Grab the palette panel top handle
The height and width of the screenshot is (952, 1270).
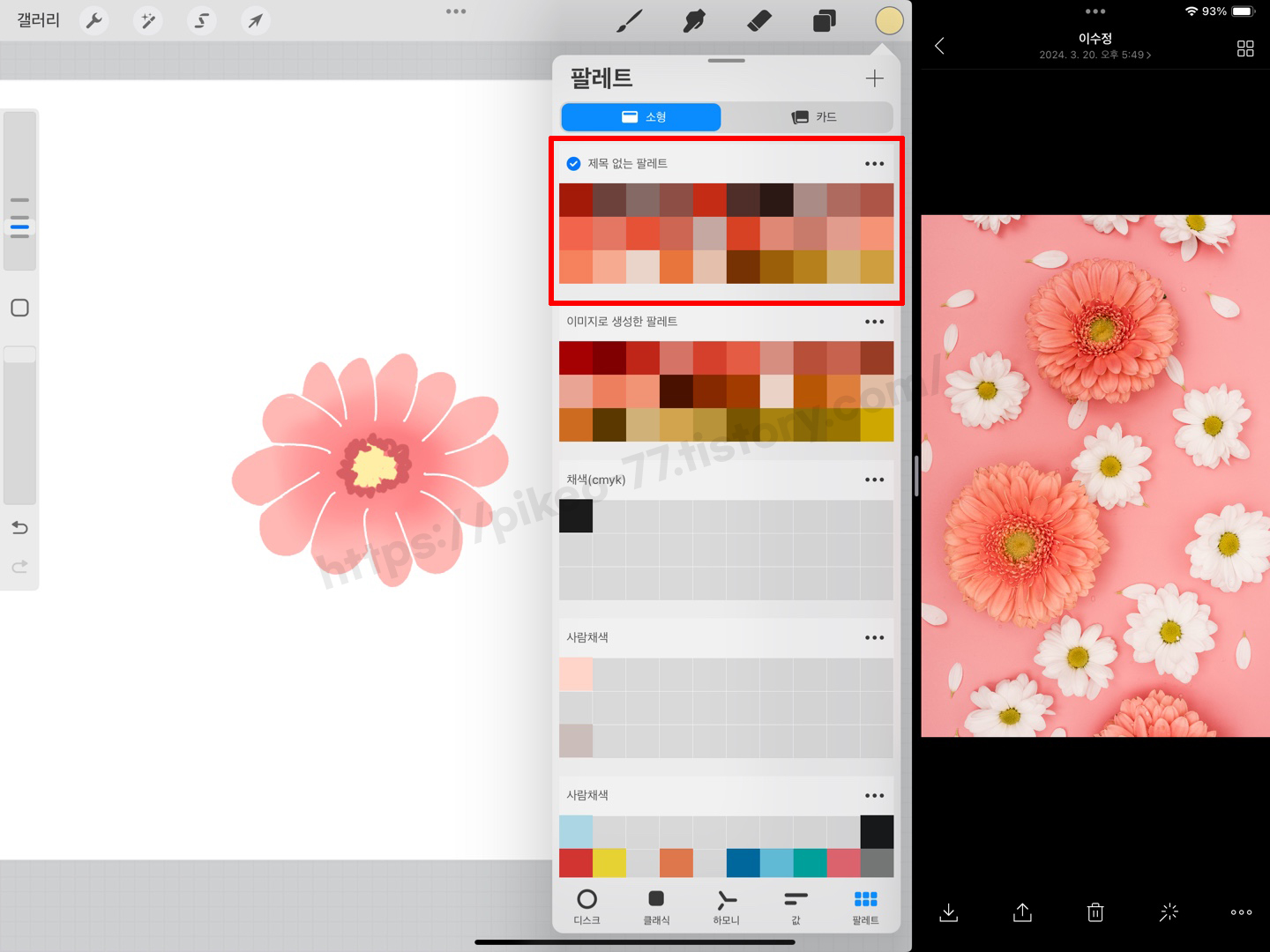pos(726,61)
